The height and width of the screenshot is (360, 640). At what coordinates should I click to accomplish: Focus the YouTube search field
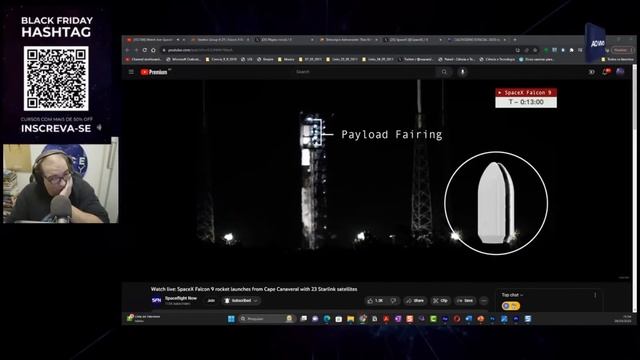pyautogui.click(x=363, y=72)
